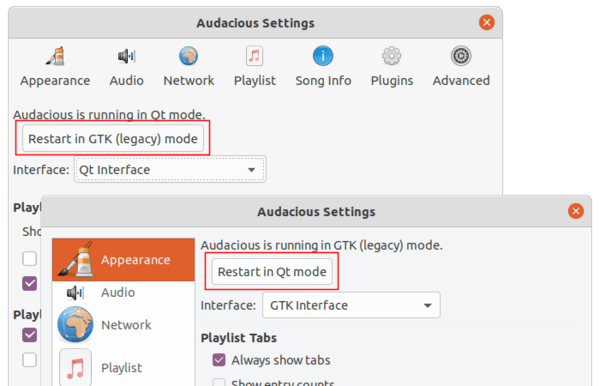Toggle the Always show tabs checkbox
The height and width of the screenshot is (386, 600).
[219, 360]
